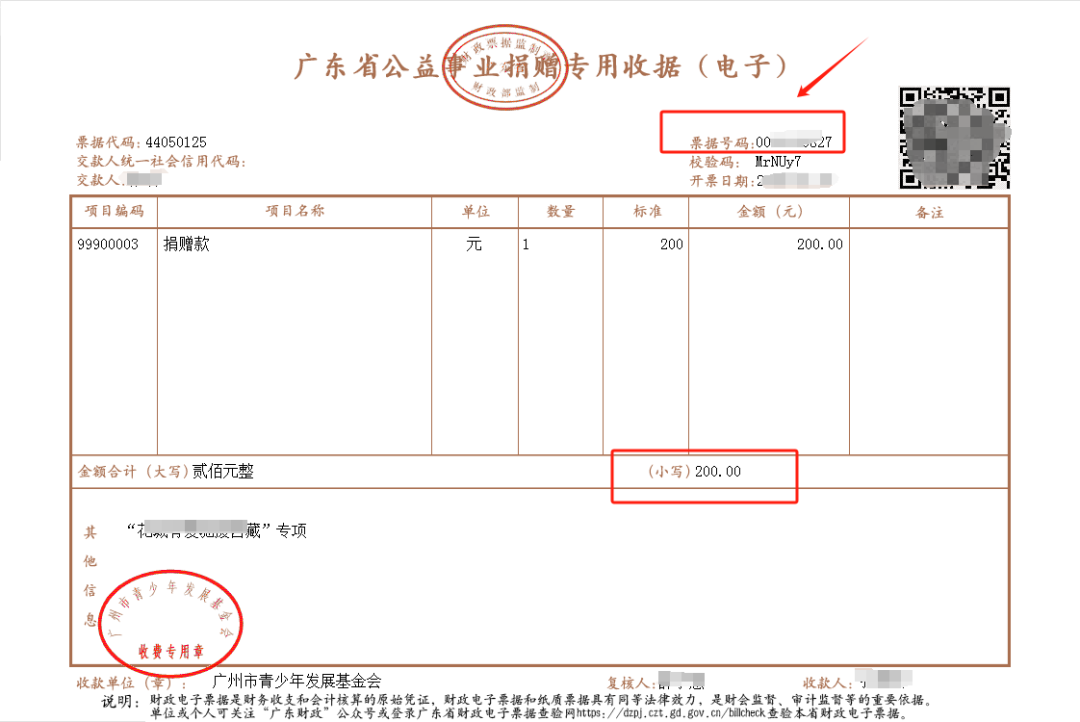This screenshot has height=722, width=1080.
Task: Select the item code 99900003 cell
Action: tap(108, 244)
